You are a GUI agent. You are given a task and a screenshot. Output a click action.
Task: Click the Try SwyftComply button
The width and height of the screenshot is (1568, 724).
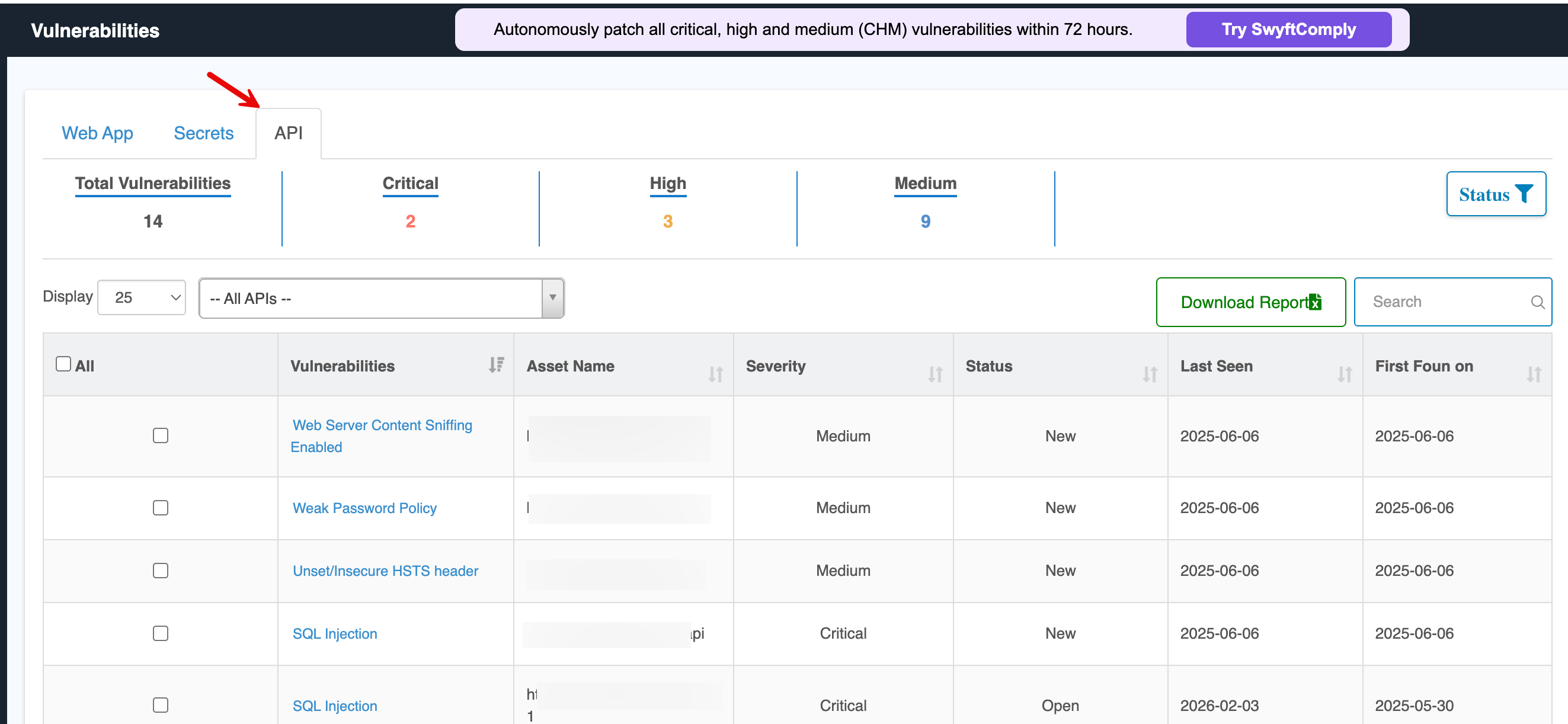pyautogui.click(x=1288, y=29)
